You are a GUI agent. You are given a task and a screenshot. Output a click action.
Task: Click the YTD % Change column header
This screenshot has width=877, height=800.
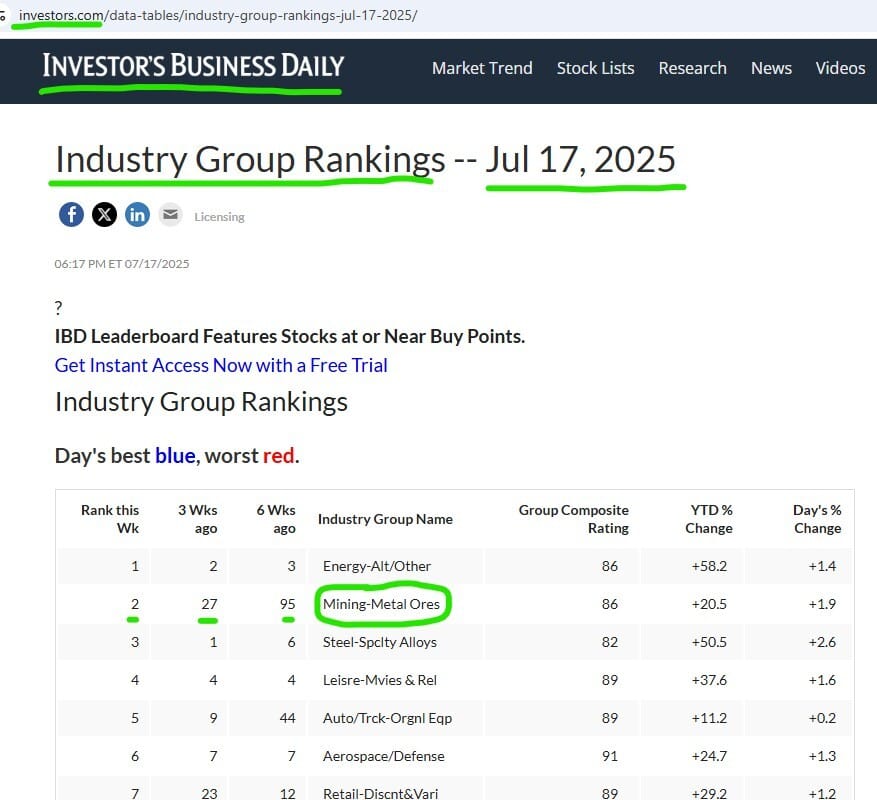pos(709,519)
